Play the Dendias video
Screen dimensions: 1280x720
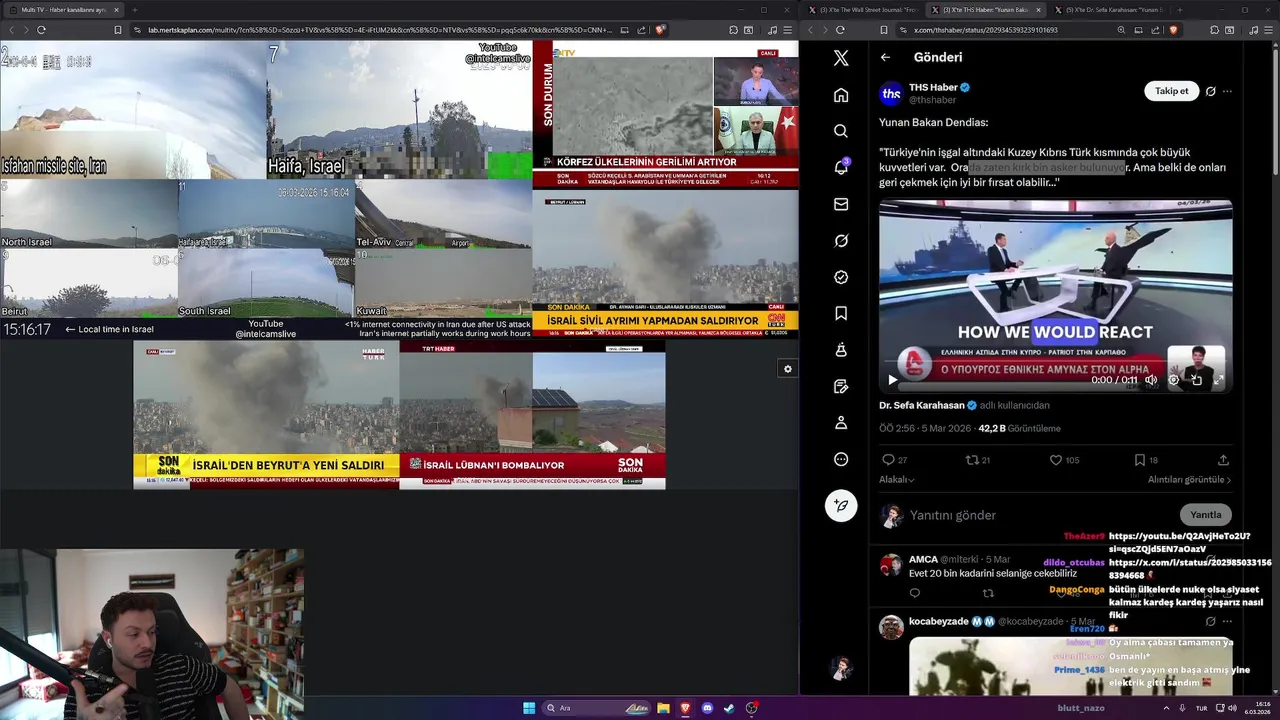click(892, 380)
